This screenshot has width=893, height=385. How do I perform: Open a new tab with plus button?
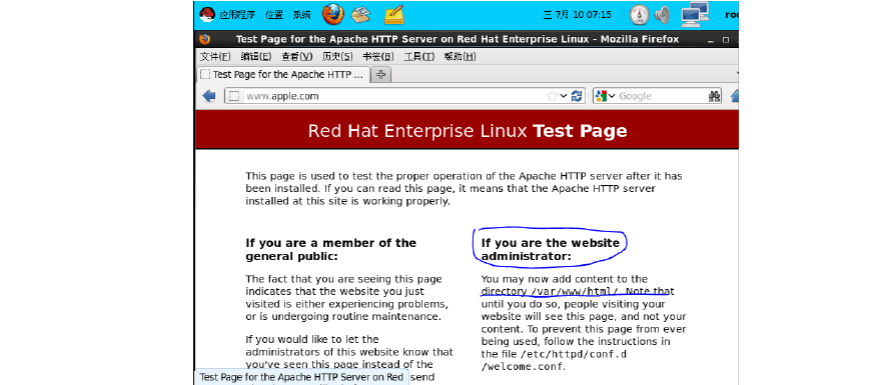(381, 75)
